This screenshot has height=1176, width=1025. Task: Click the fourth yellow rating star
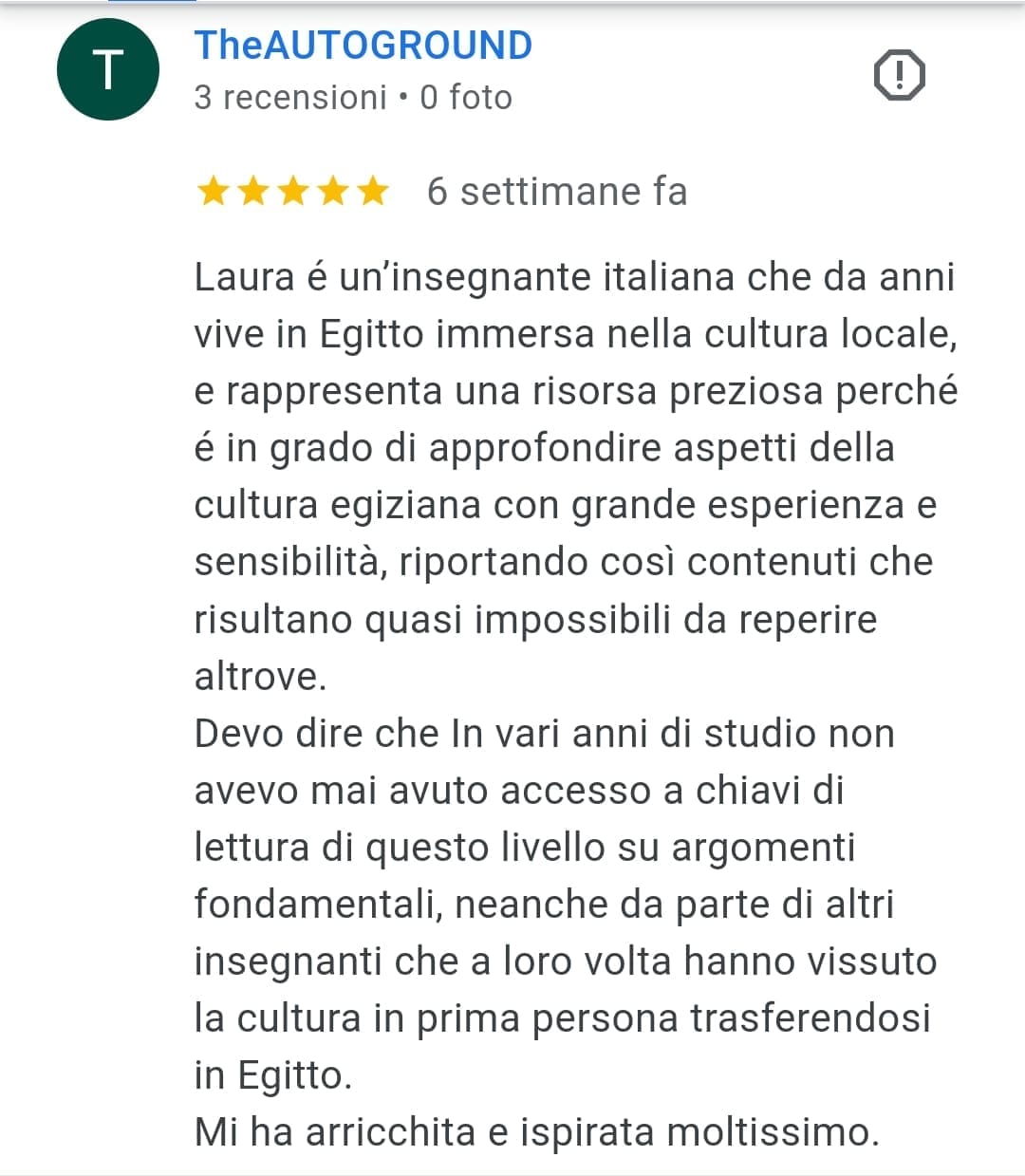click(x=333, y=192)
